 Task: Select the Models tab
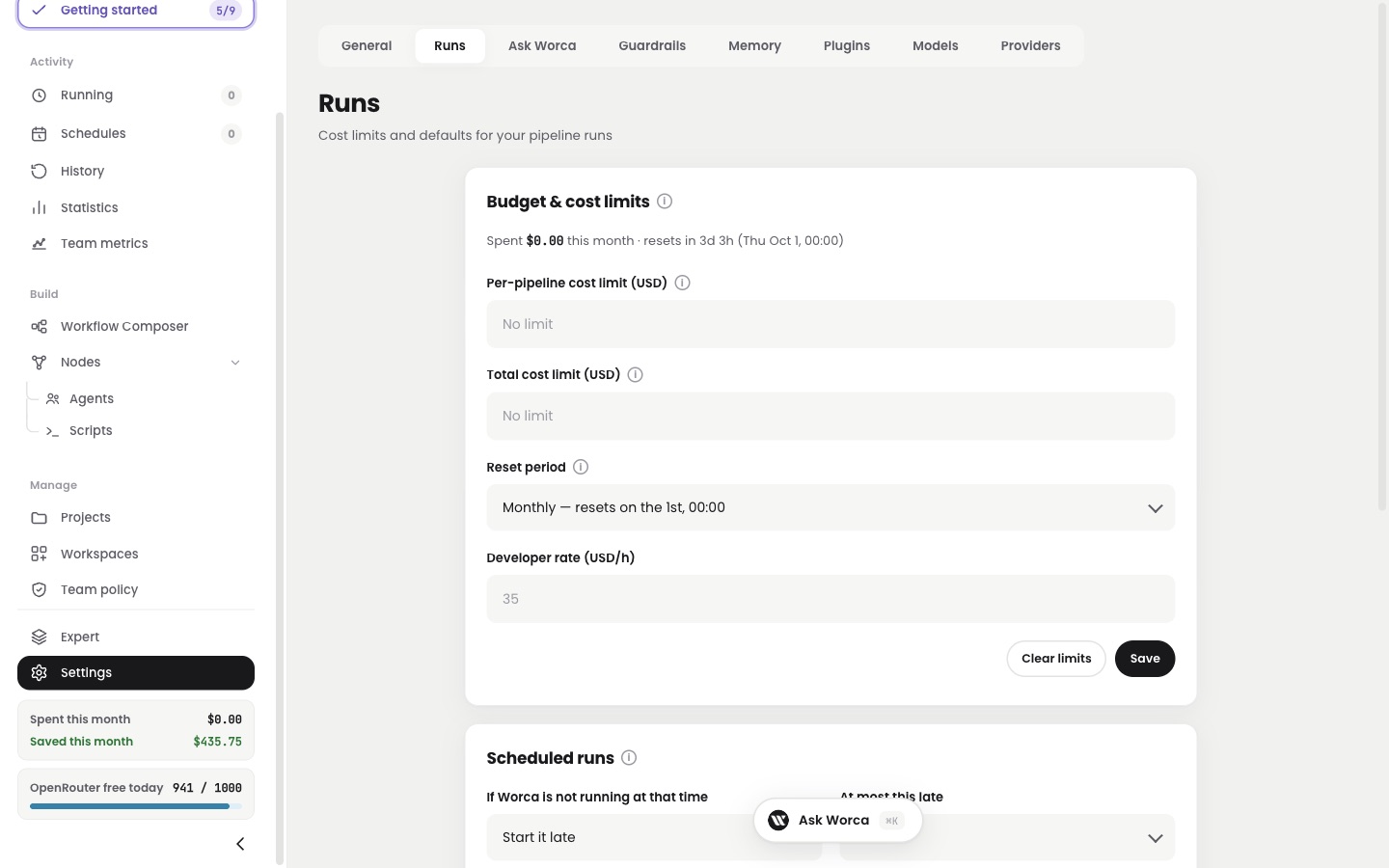click(x=936, y=46)
